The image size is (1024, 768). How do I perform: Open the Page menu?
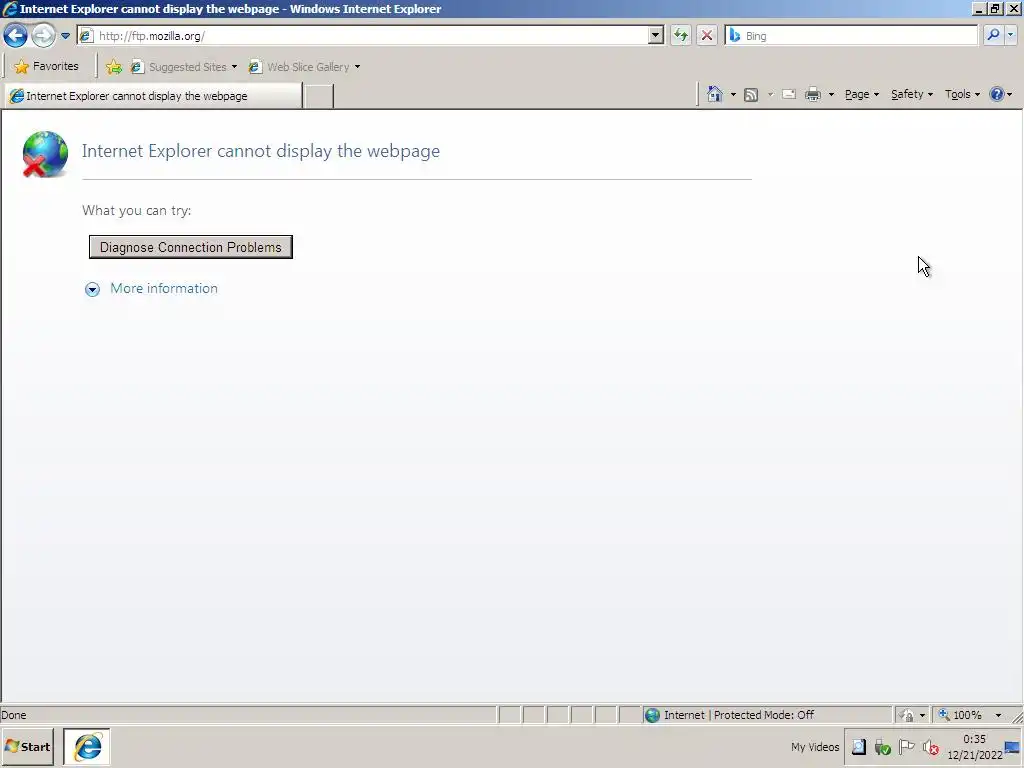pos(862,94)
